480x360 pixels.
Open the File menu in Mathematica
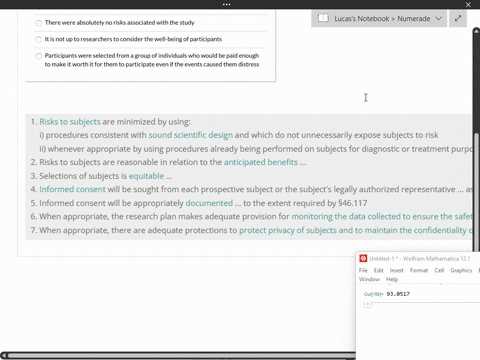[363, 270]
